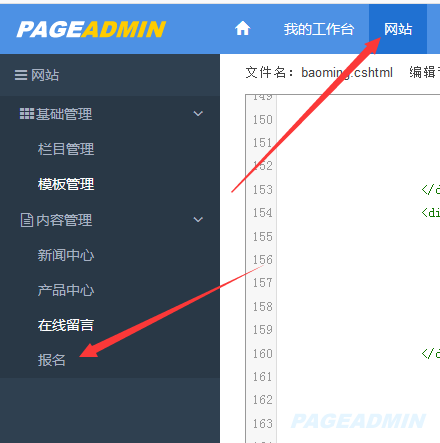
Task: Click line number 153 in the editor gutter
Action: [263, 190]
